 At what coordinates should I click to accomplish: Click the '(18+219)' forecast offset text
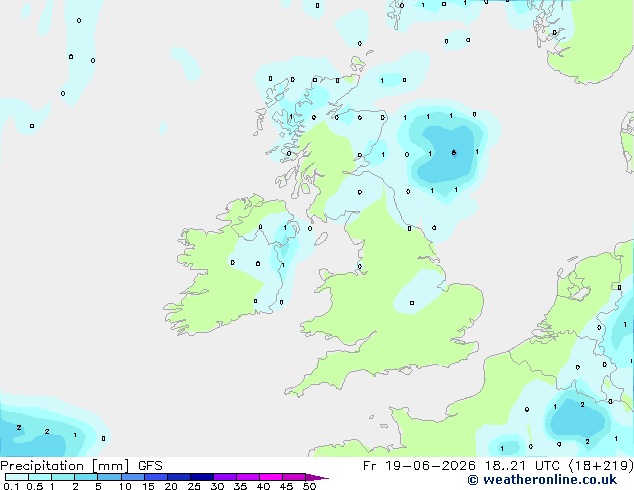(601, 466)
